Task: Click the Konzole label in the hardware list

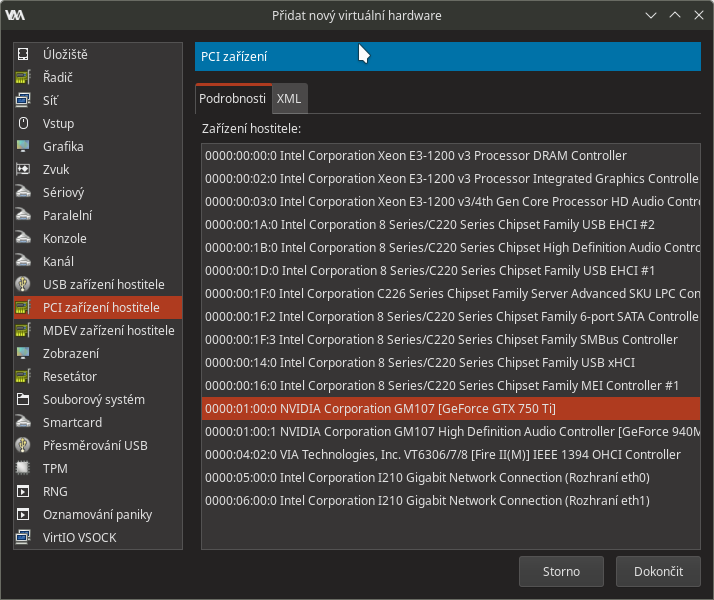Action: [65, 239]
